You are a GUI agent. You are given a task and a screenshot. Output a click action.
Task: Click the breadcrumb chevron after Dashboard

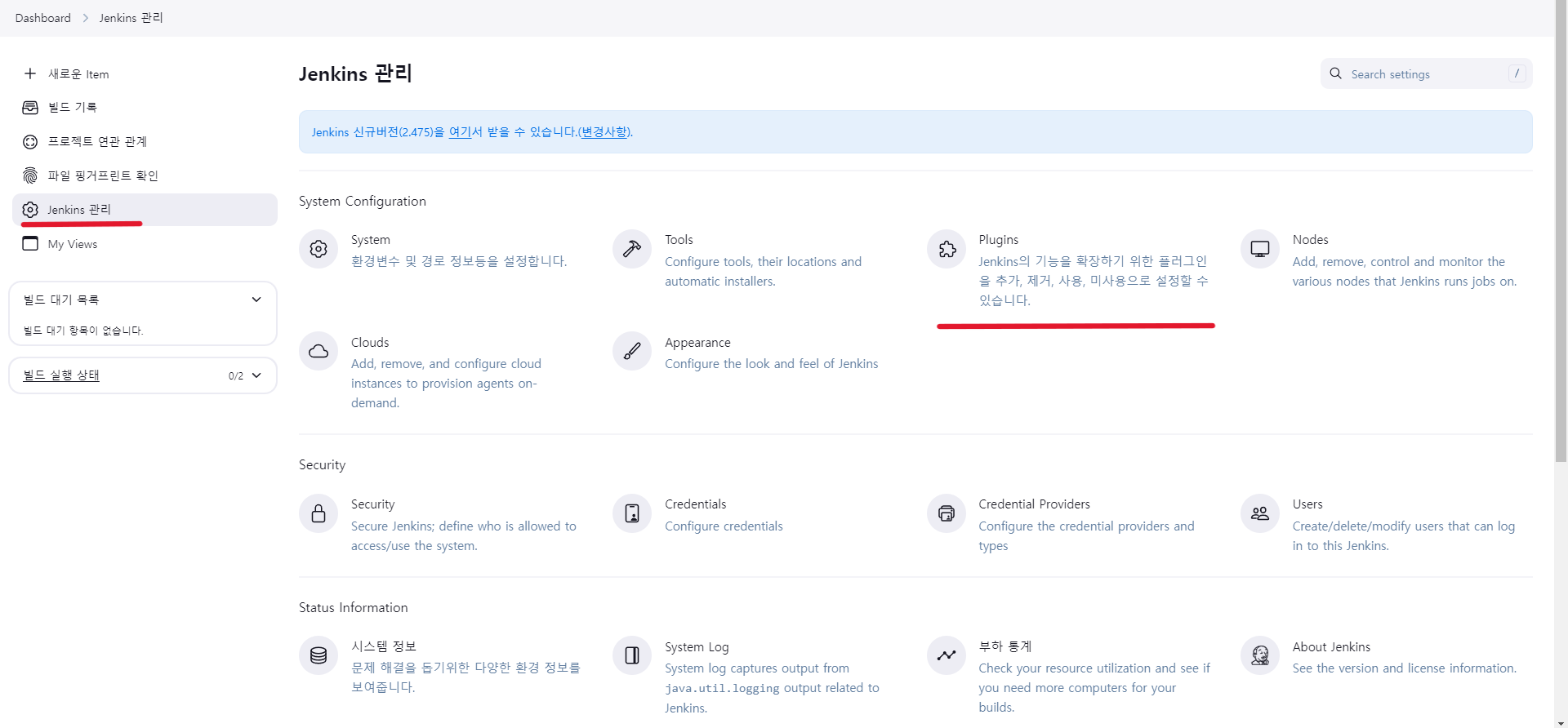point(85,18)
